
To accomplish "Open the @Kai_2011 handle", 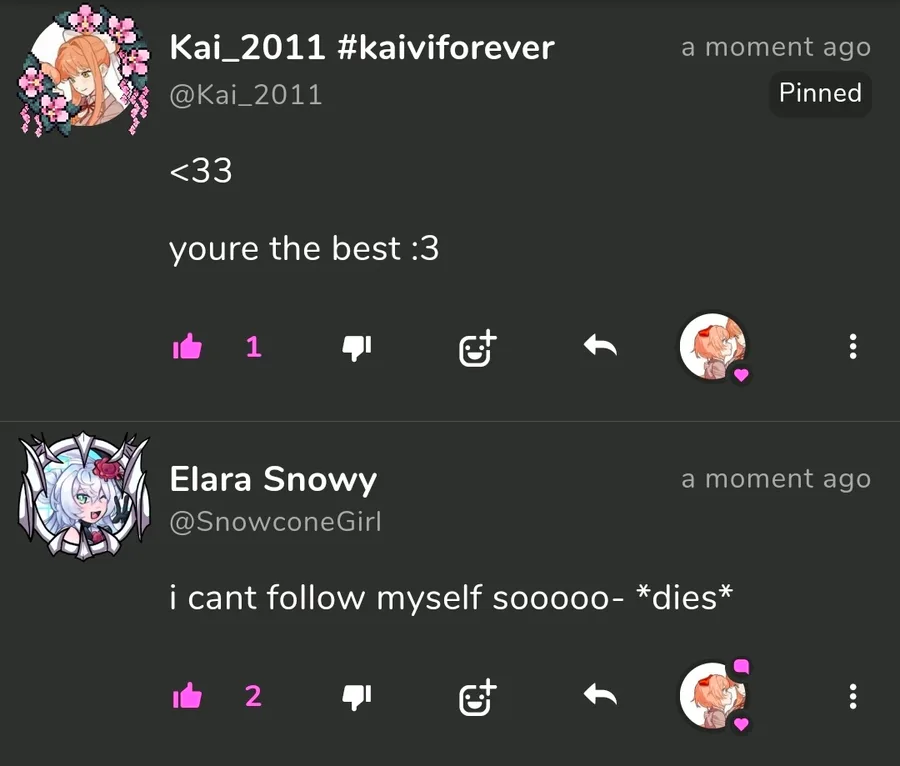I will point(246,95).
